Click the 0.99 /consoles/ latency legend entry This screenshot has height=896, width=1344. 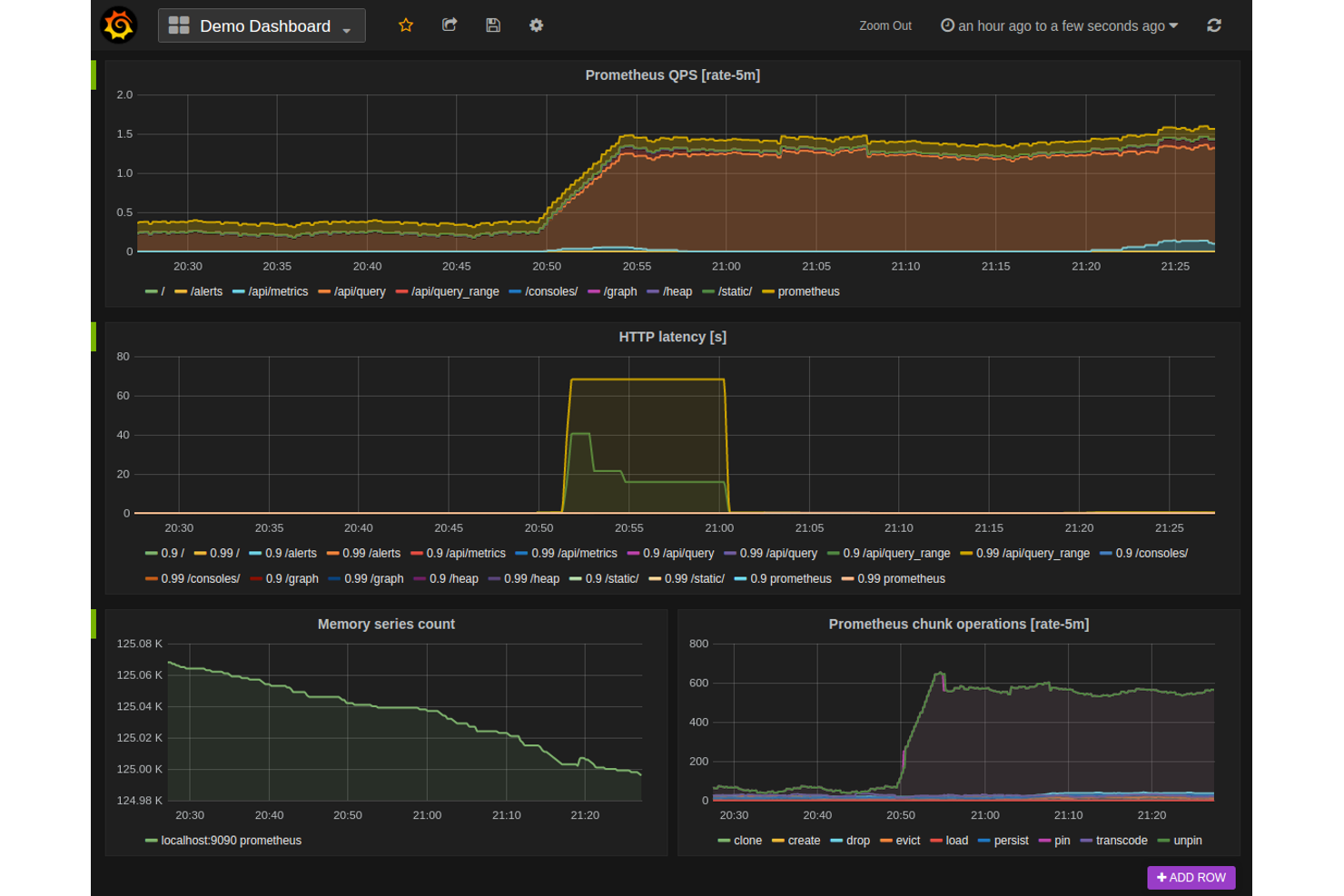point(200,578)
